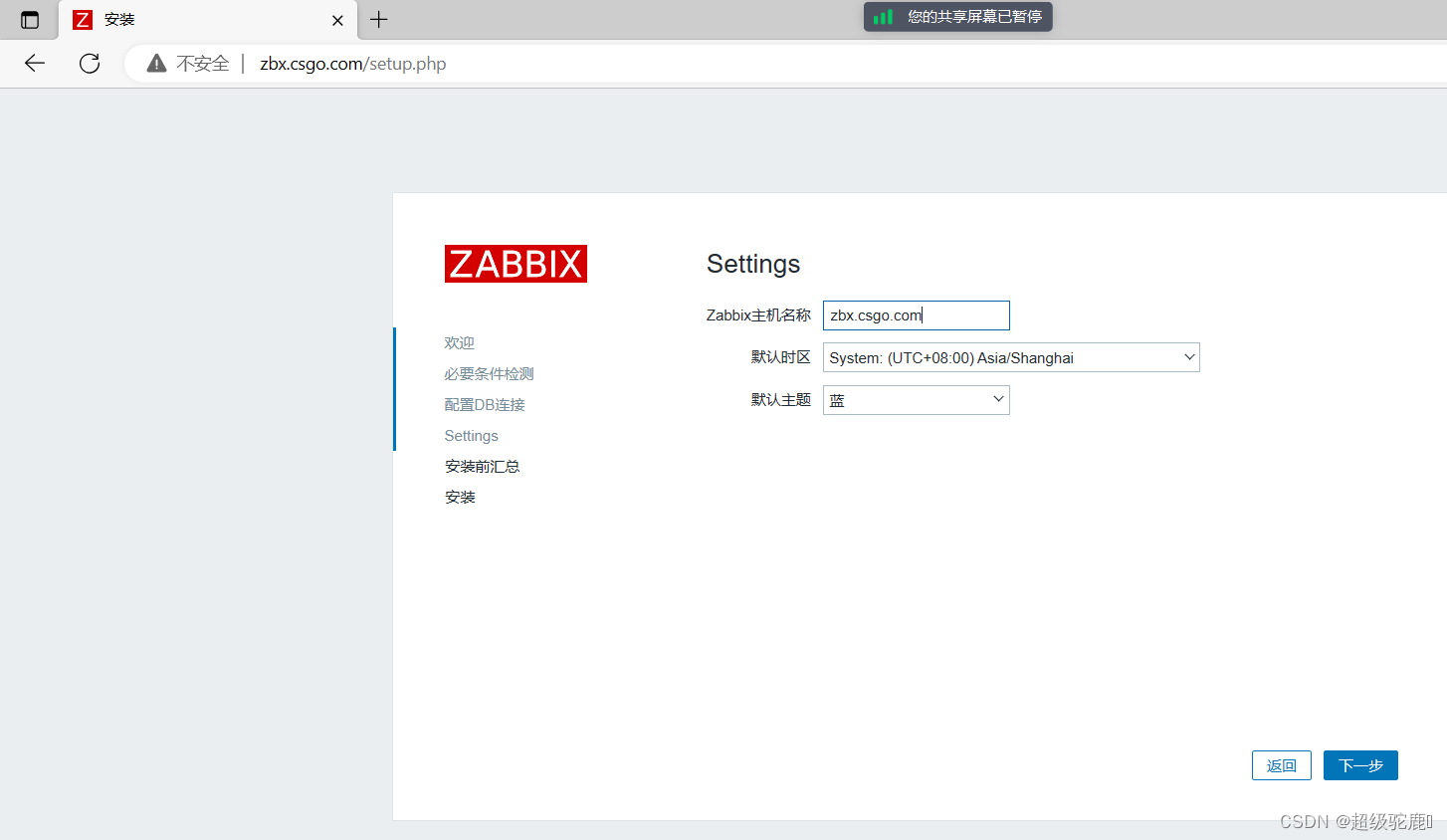The image size is (1447, 840).
Task: Select the final 安装 step in sidebar
Action: coord(461,497)
